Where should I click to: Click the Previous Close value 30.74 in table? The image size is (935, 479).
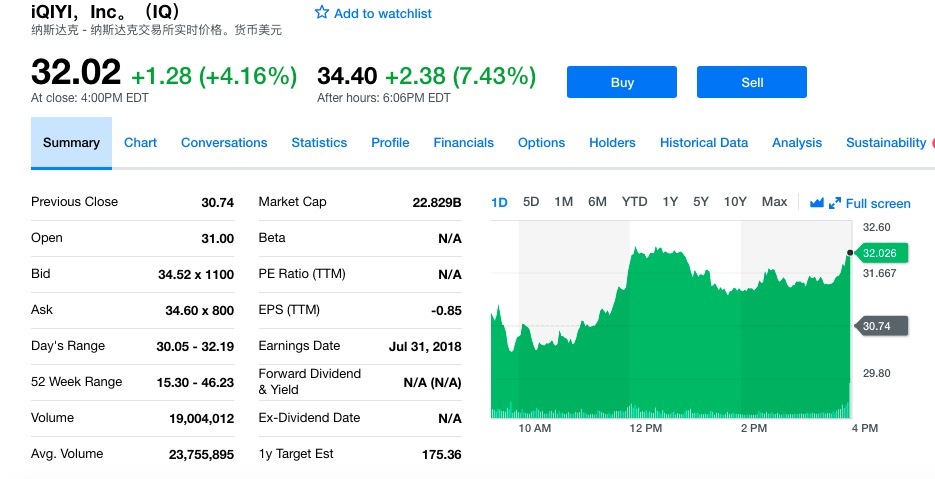[x=218, y=202]
